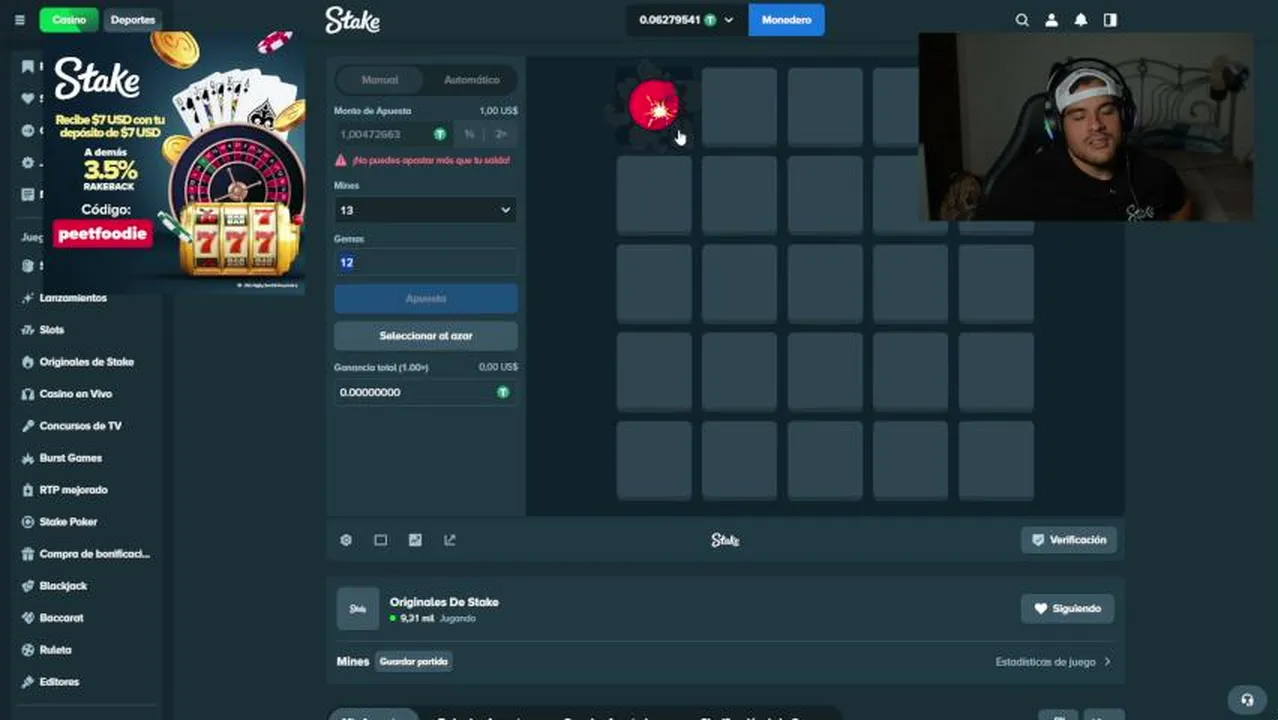This screenshot has width=1278, height=720.
Task: Open RTP mejorado in the sidebar
Action: (x=73, y=490)
